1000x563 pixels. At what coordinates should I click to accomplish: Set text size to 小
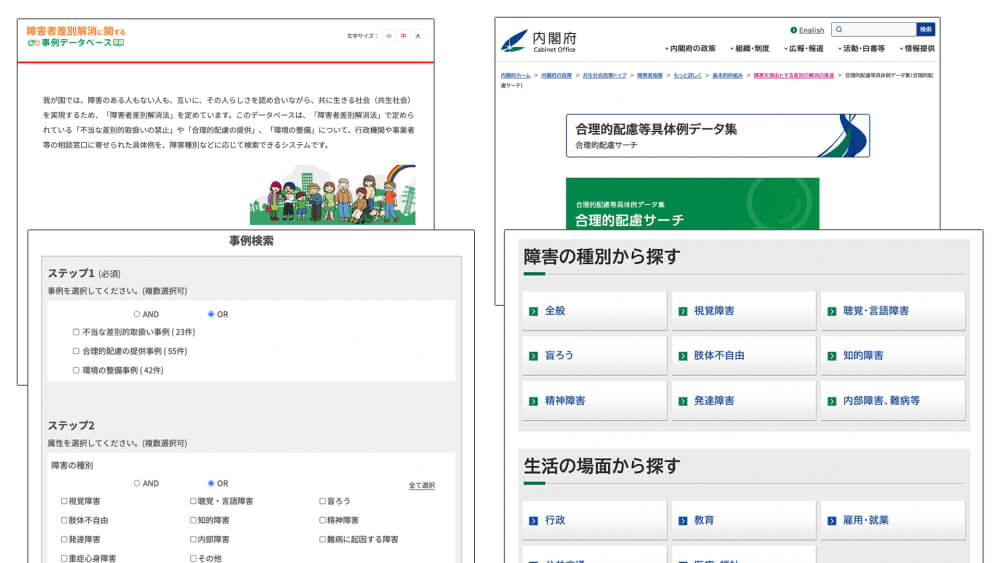(x=388, y=36)
